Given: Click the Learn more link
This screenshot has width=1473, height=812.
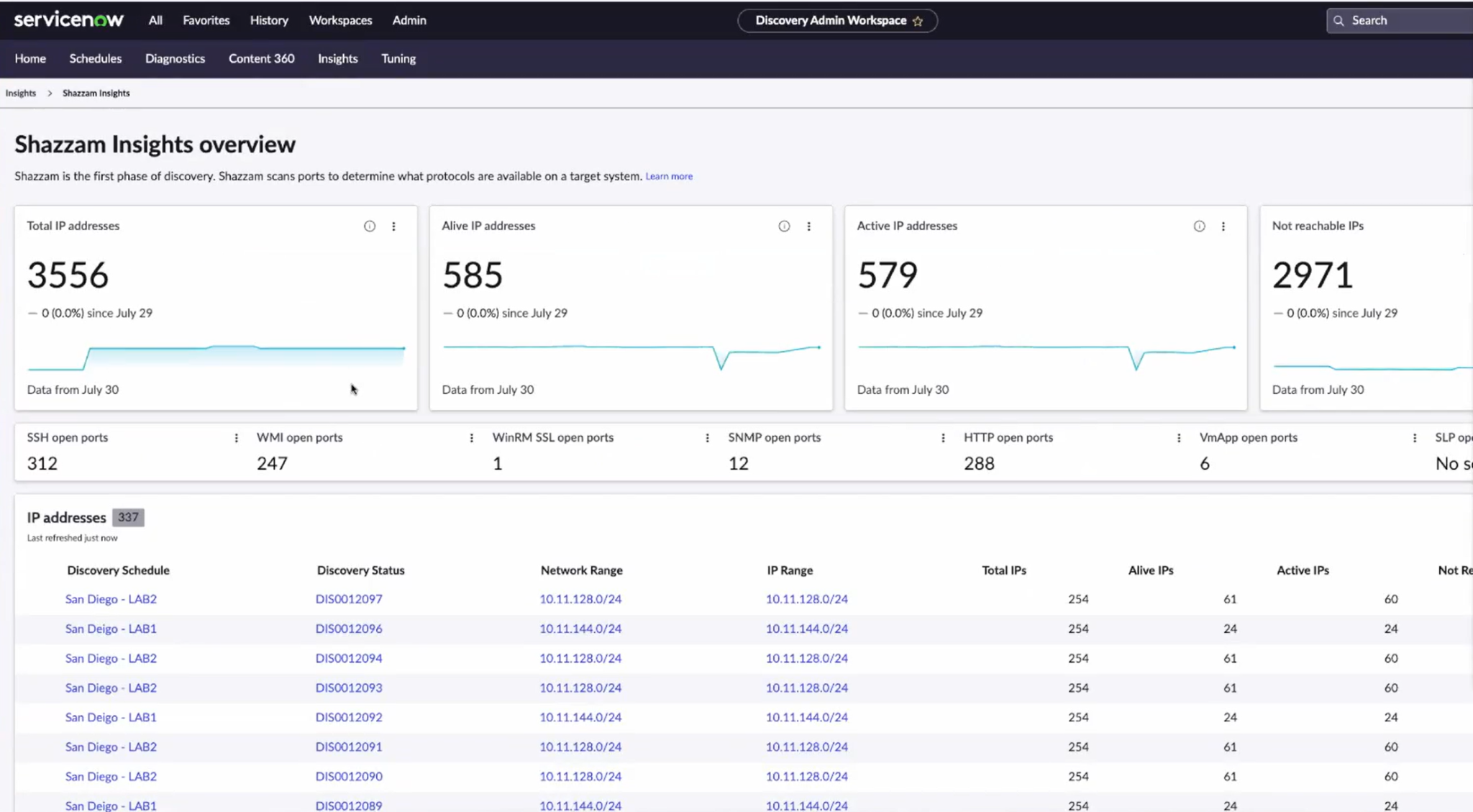Looking at the screenshot, I should (668, 175).
